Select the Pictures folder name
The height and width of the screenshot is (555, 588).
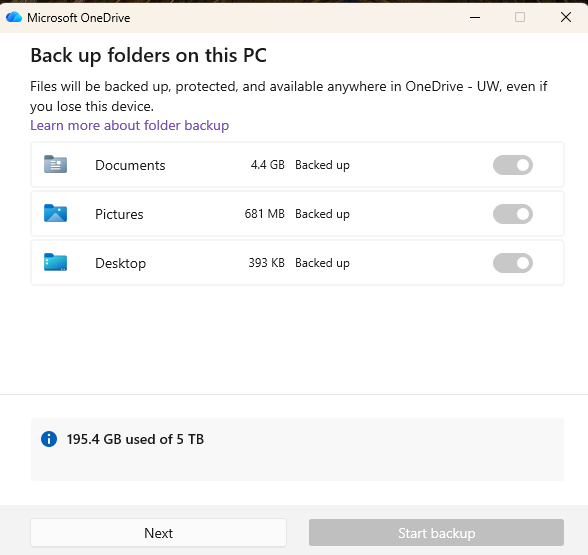pos(119,214)
